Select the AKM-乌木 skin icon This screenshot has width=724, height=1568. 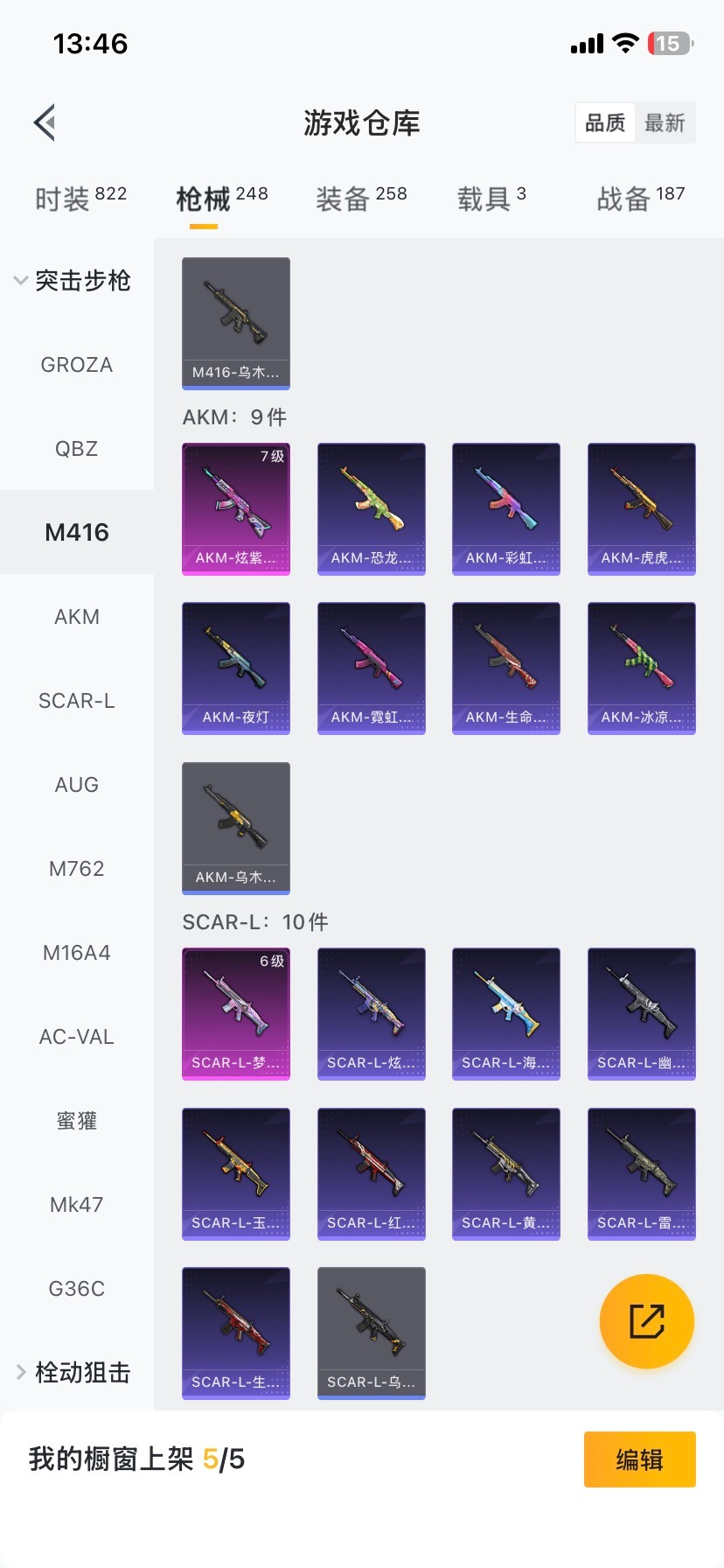[236, 829]
